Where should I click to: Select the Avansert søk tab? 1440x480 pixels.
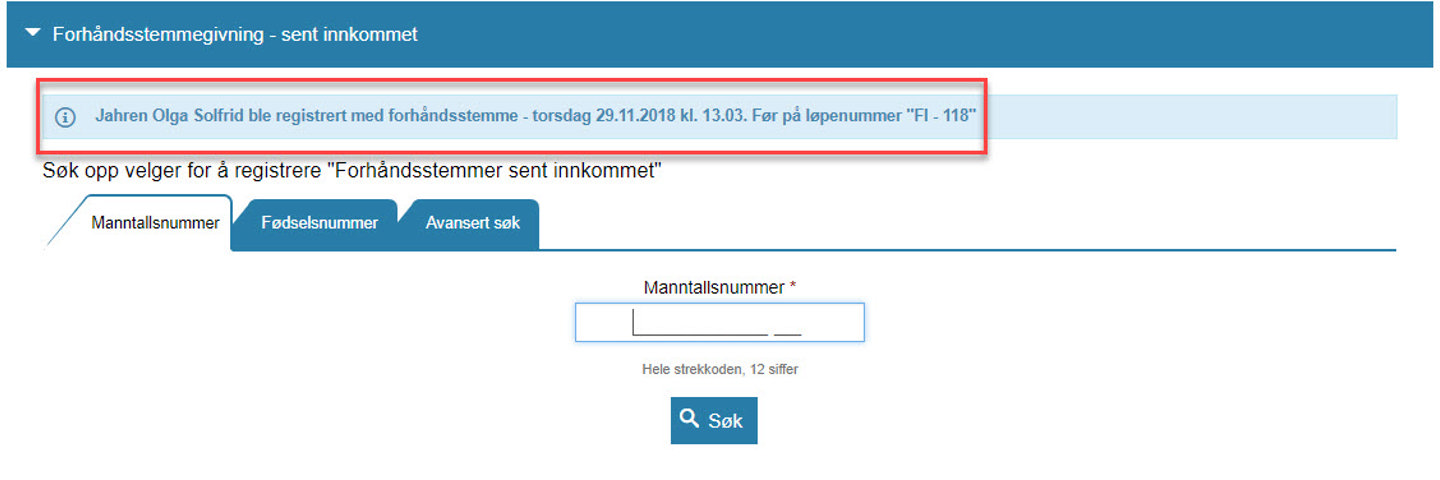pos(472,223)
